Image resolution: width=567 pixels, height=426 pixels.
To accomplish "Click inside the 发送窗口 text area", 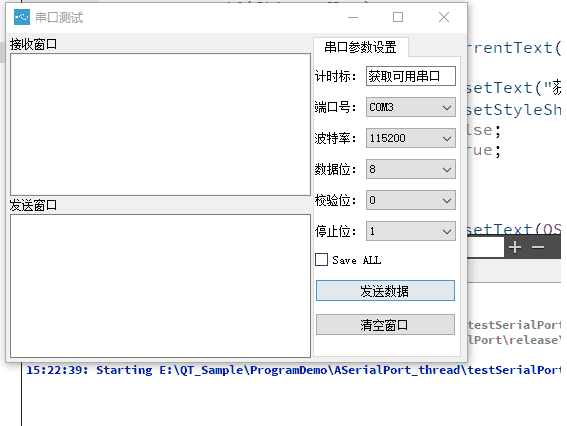I will click(161, 286).
